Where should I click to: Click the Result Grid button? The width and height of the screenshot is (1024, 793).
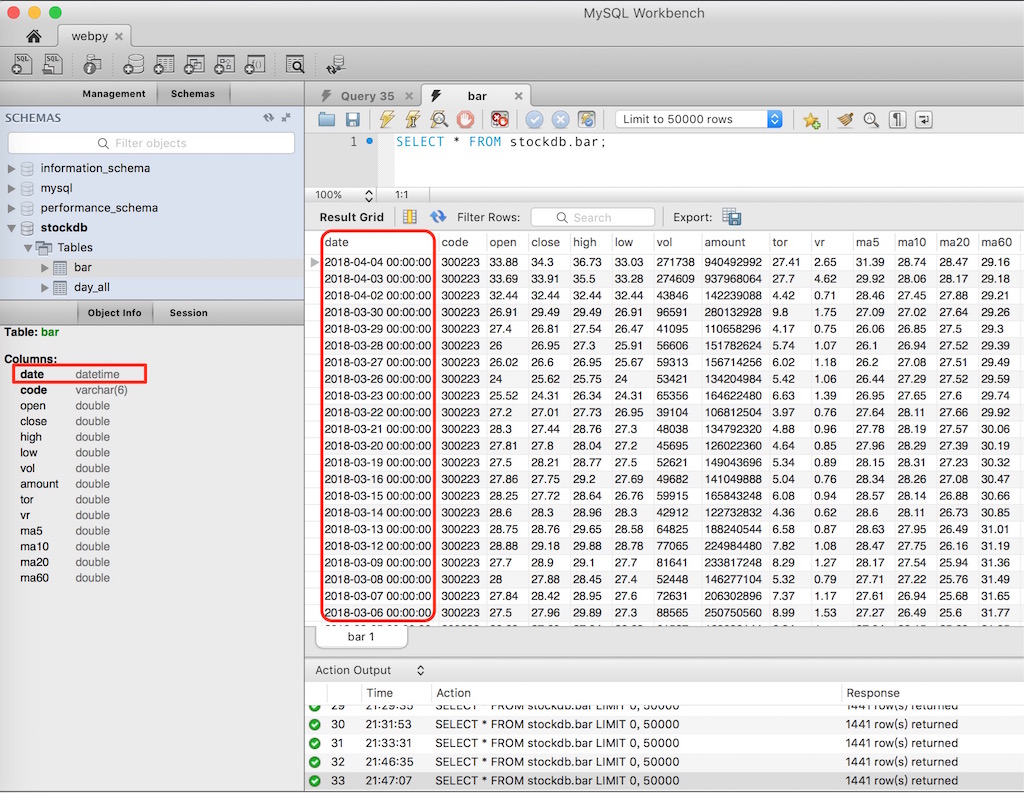tap(351, 217)
